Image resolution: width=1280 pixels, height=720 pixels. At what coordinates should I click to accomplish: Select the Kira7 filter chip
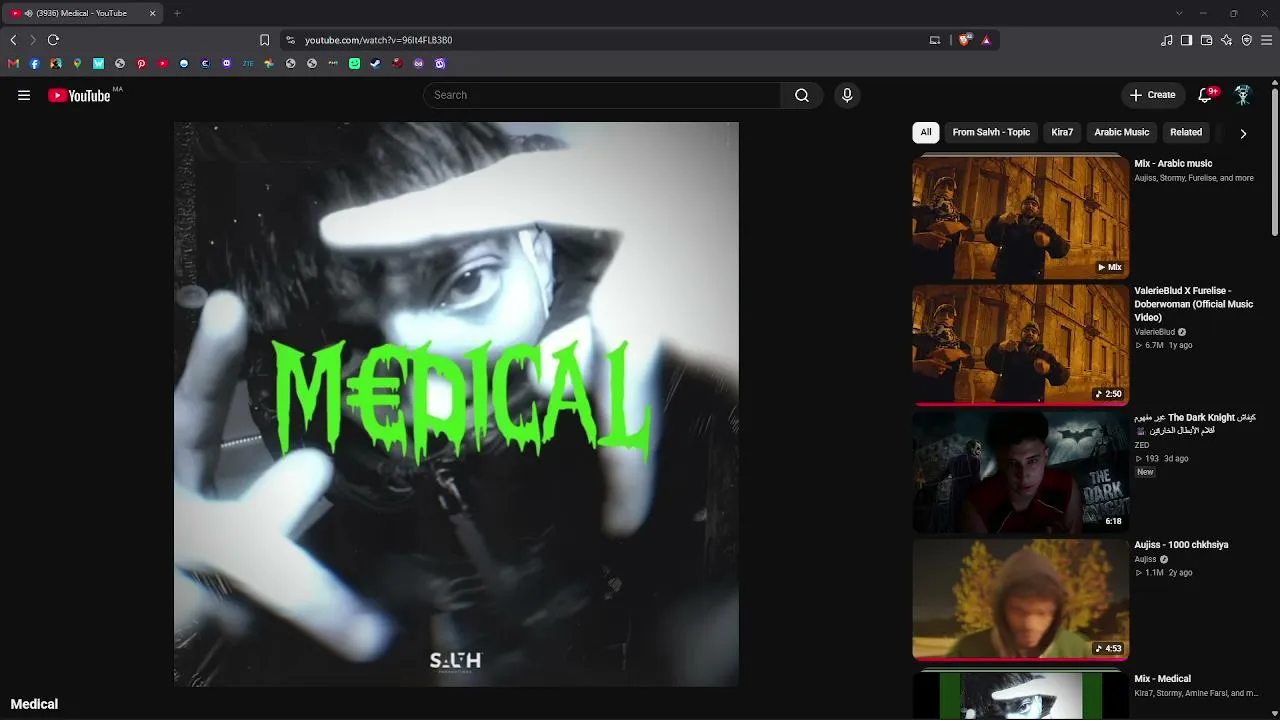point(1062,132)
